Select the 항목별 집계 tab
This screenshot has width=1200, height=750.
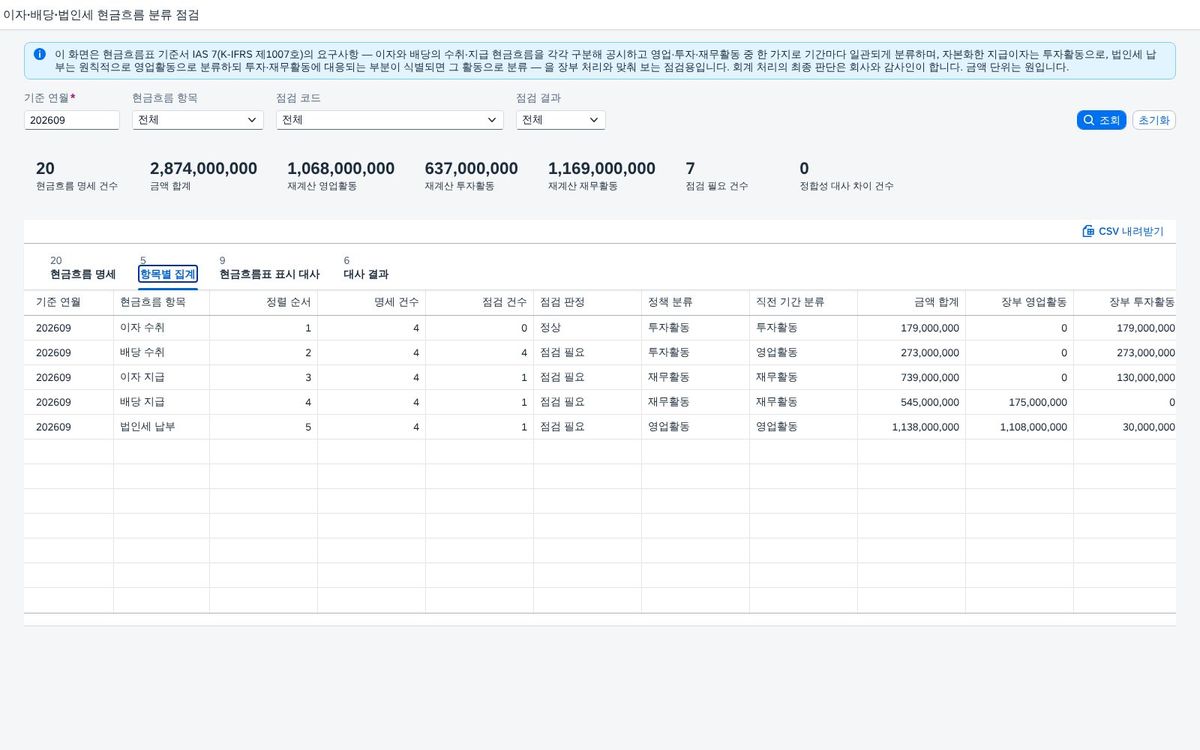[168, 274]
